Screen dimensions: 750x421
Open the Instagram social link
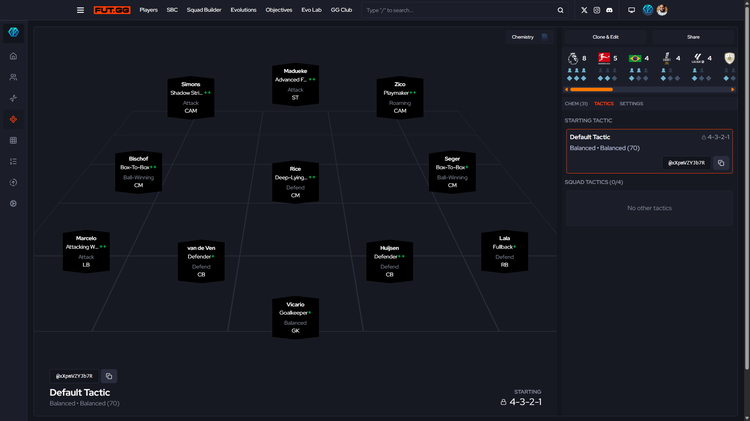tap(597, 10)
